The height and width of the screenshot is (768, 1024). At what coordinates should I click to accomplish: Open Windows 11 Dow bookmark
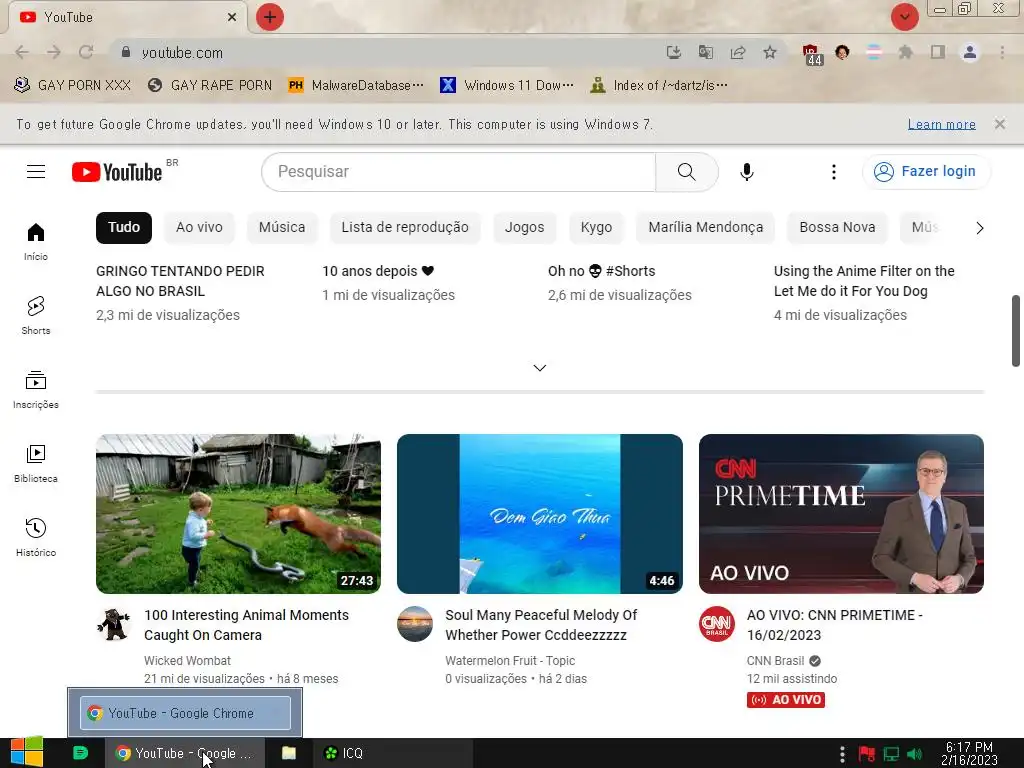(507, 85)
